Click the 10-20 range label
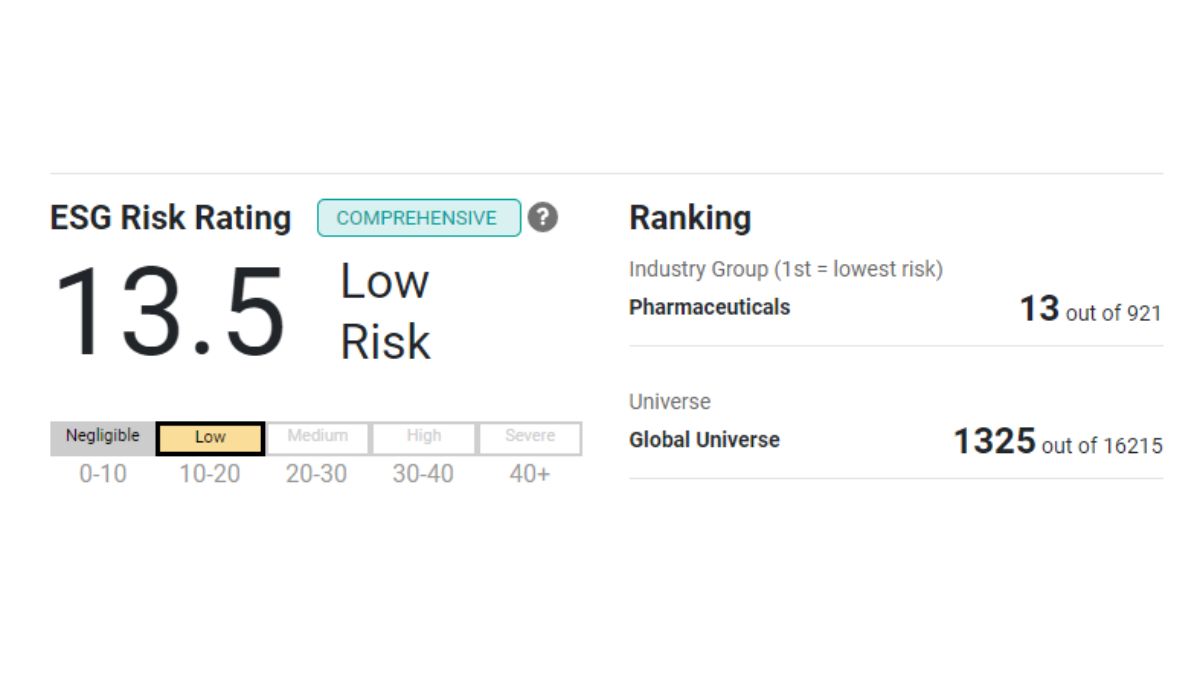The image size is (1200, 675). coord(210,474)
